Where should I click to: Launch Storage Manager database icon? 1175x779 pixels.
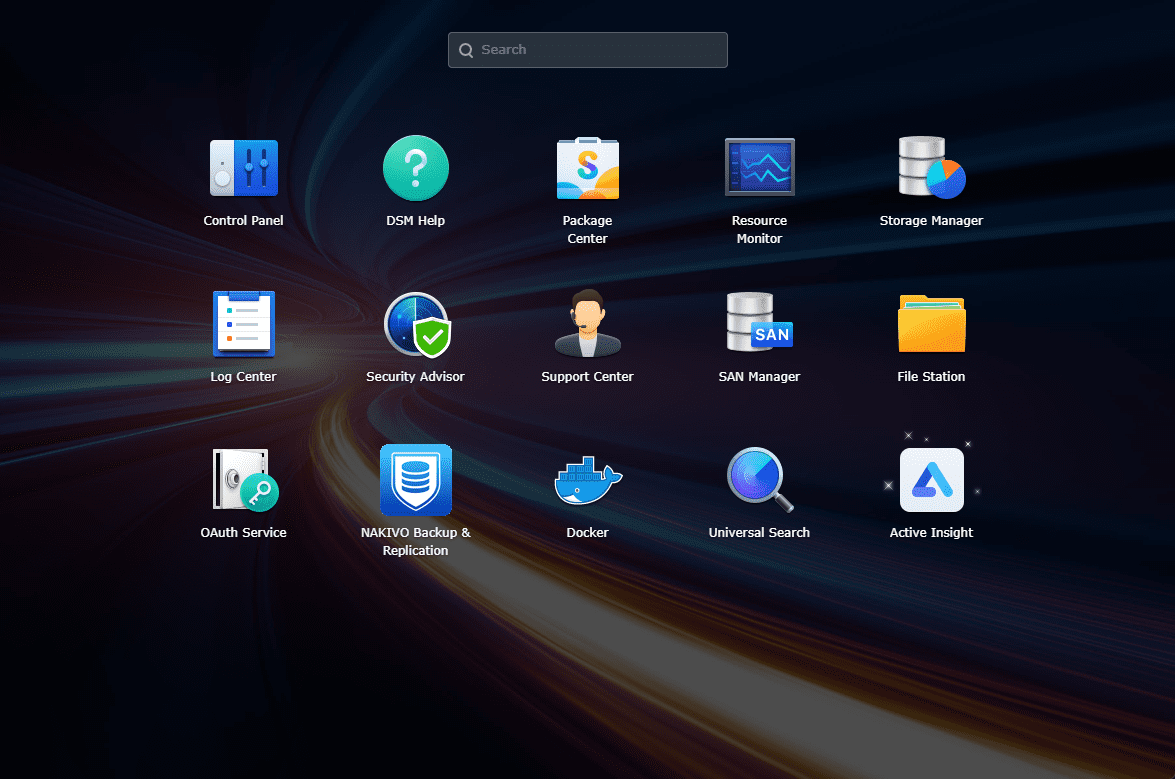coord(931,168)
